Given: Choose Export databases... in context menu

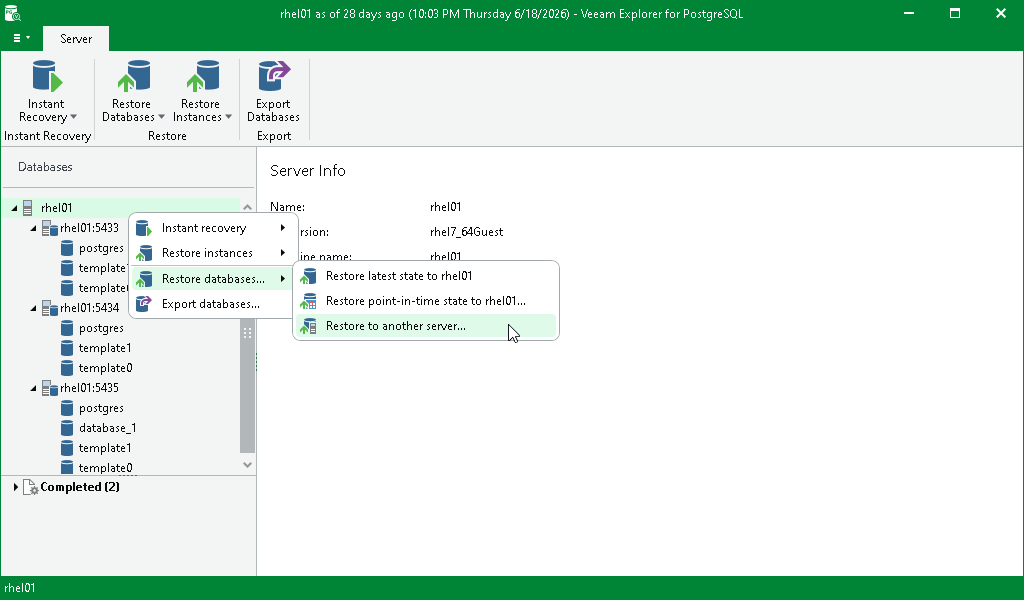Looking at the screenshot, I should (x=213, y=304).
